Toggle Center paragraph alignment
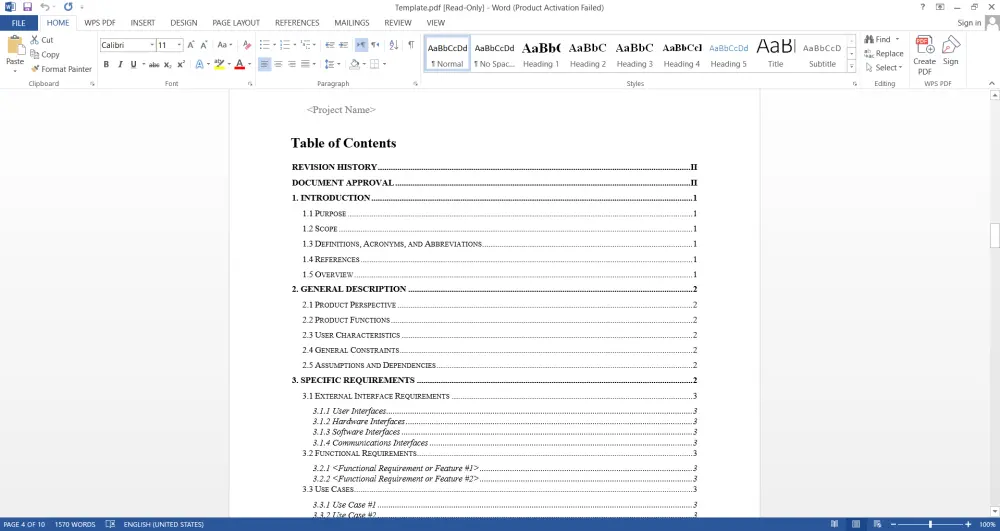The width and height of the screenshot is (1000, 531). [278, 64]
